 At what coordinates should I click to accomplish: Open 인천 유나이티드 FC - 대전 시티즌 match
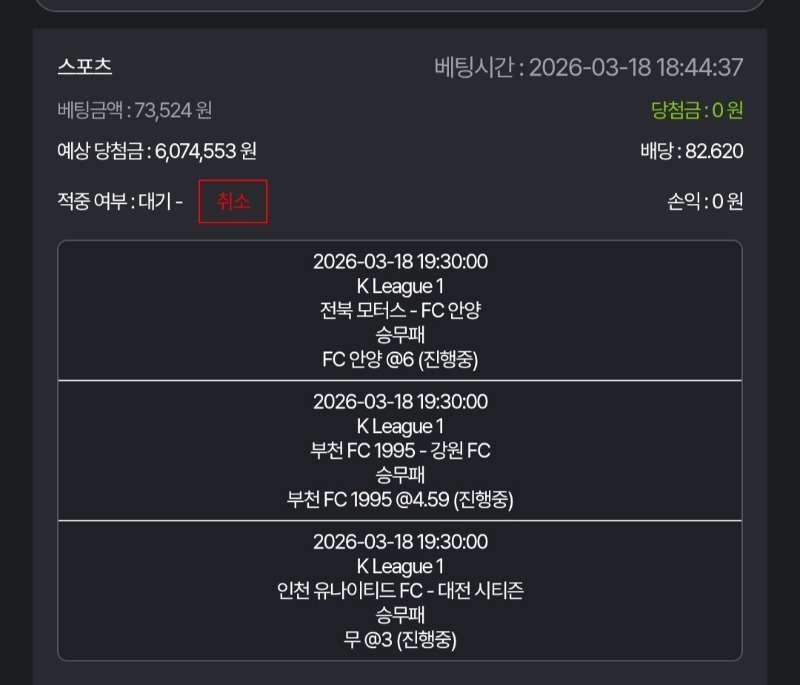400,590
